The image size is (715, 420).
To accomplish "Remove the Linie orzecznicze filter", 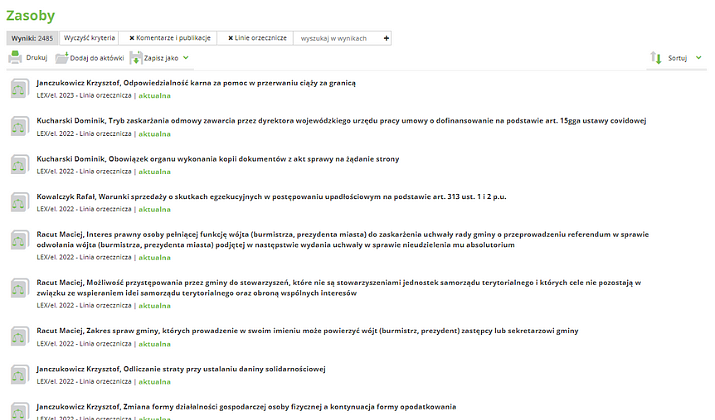I will point(232,38).
